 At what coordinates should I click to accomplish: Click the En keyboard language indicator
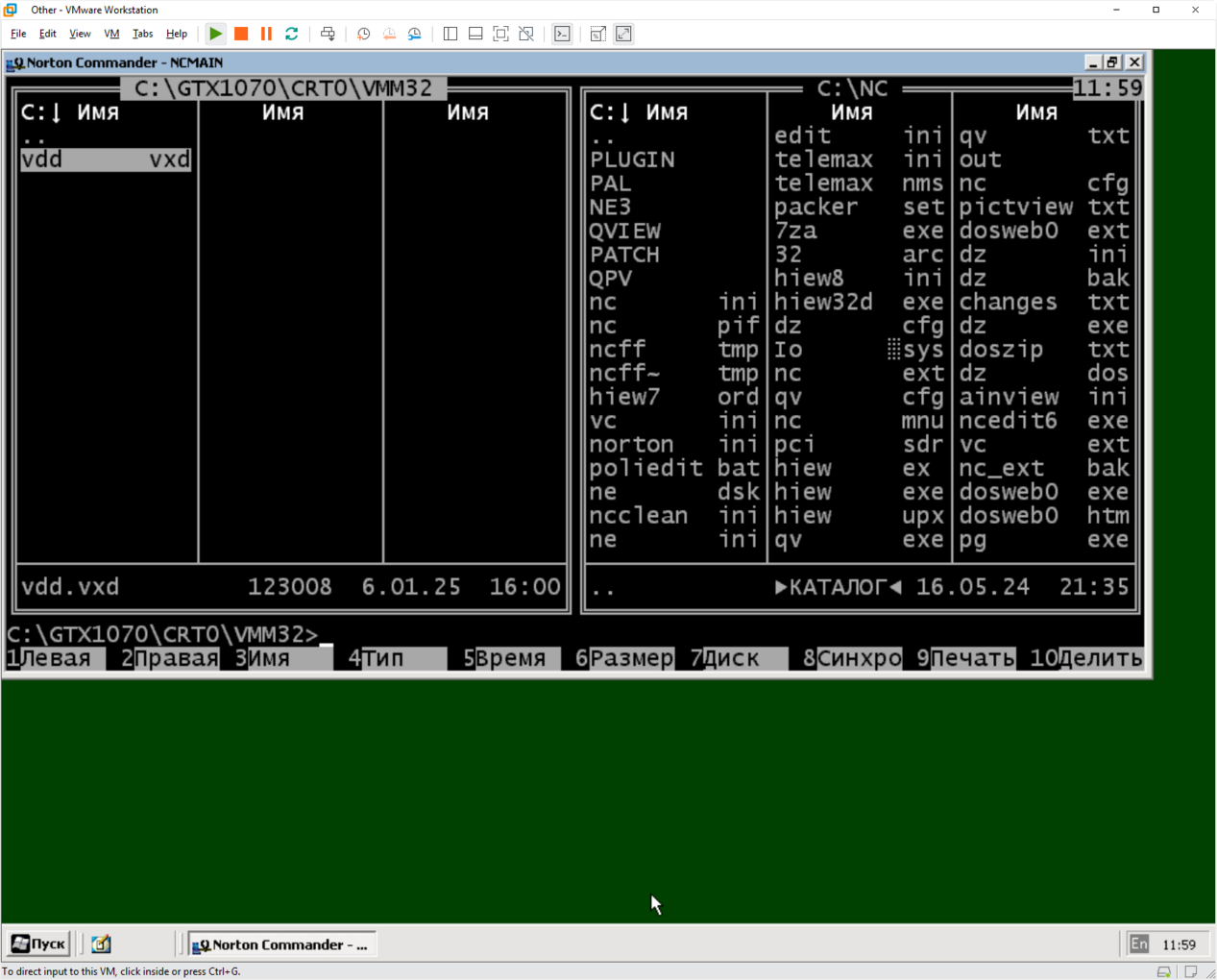click(x=1138, y=944)
